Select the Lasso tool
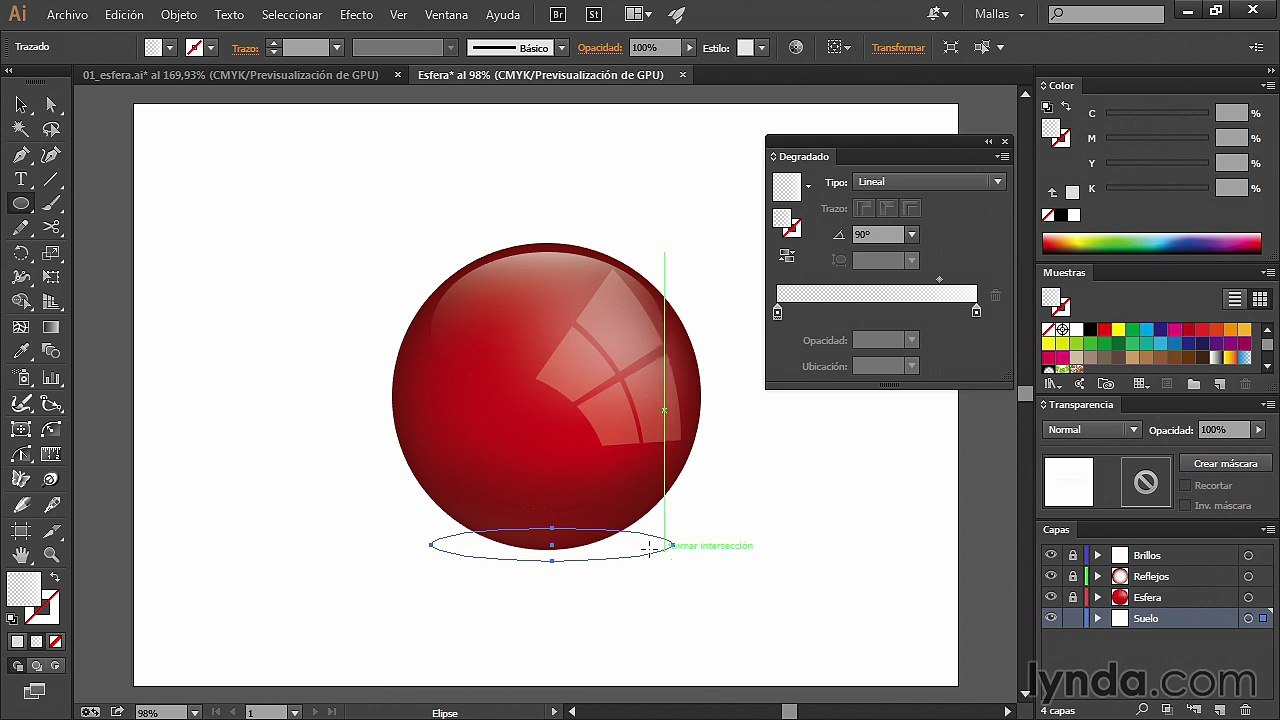The height and width of the screenshot is (720, 1280). click(51, 129)
